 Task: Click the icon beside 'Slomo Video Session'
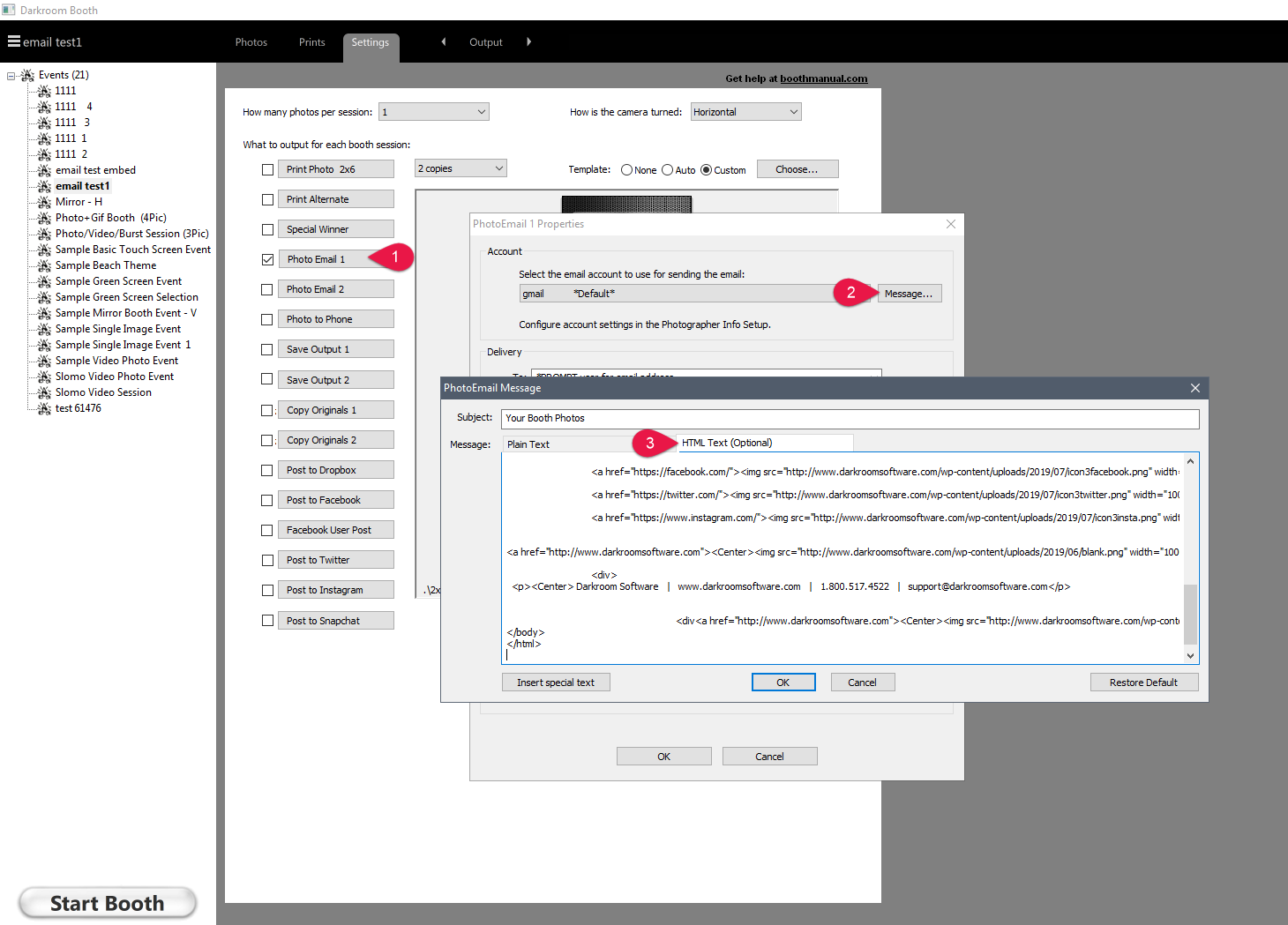tap(44, 392)
